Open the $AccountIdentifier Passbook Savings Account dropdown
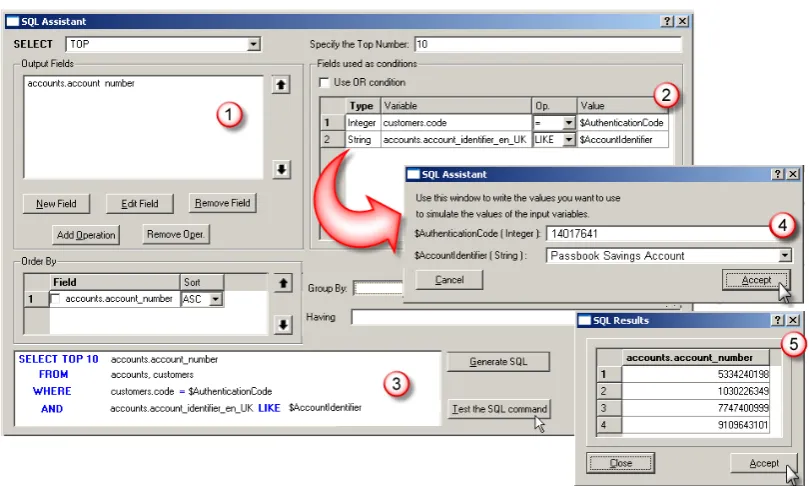The height and width of the screenshot is (486, 809). pos(784,255)
